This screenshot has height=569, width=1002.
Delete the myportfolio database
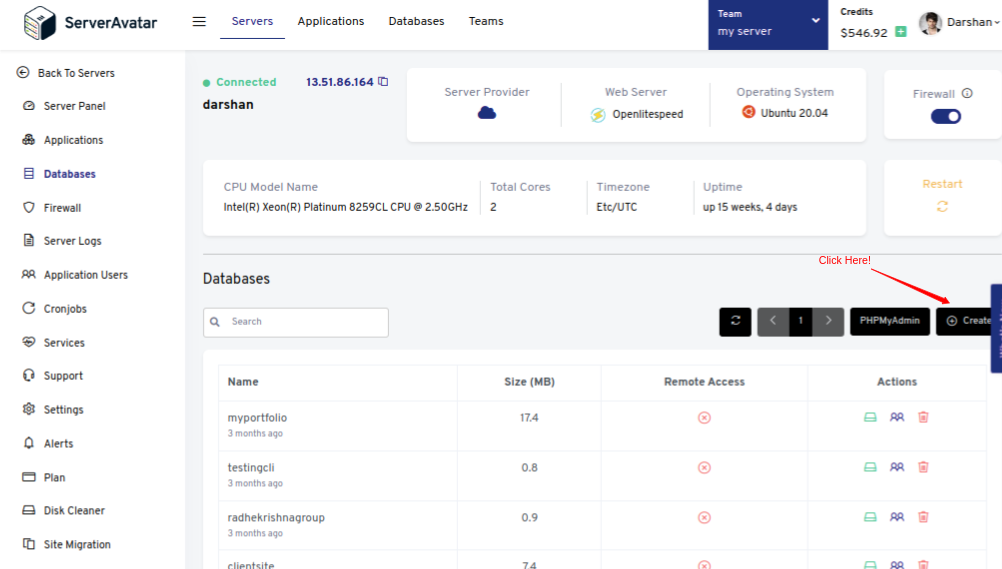pyautogui.click(x=923, y=417)
